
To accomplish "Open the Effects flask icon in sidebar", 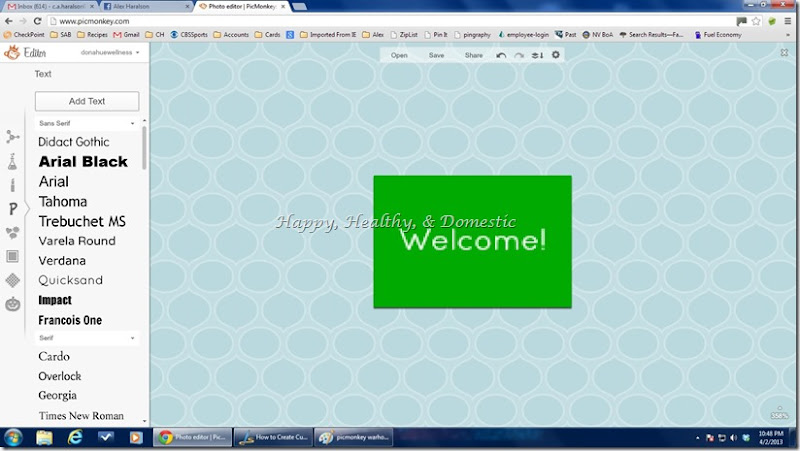I will (12, 161).
